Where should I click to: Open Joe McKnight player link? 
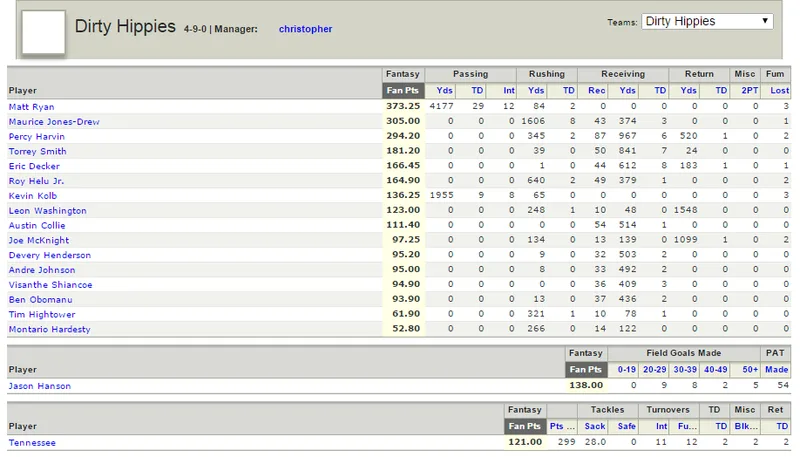[39, 240]
